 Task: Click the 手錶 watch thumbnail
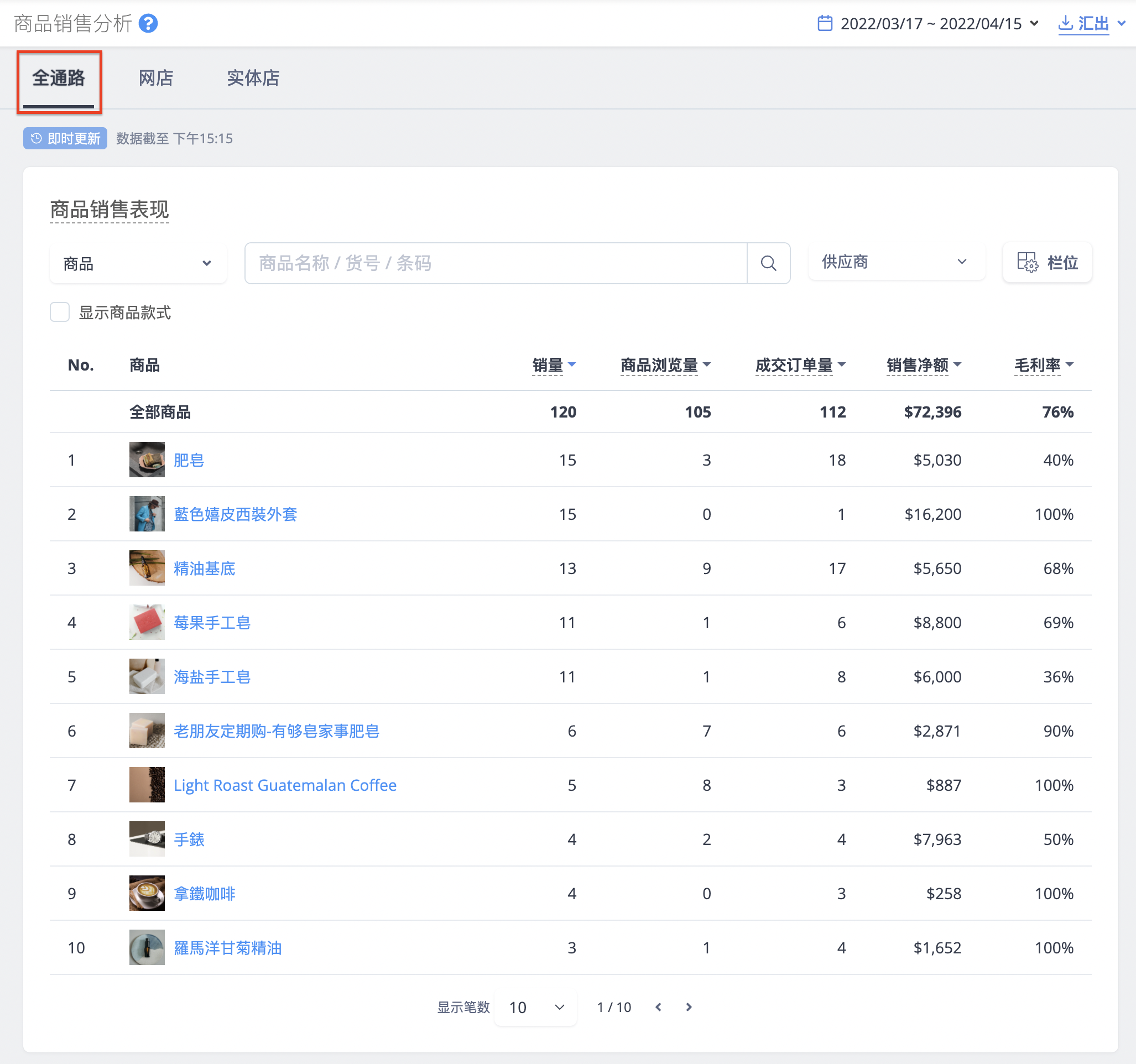pyautogui.click(x=147, y=839)
